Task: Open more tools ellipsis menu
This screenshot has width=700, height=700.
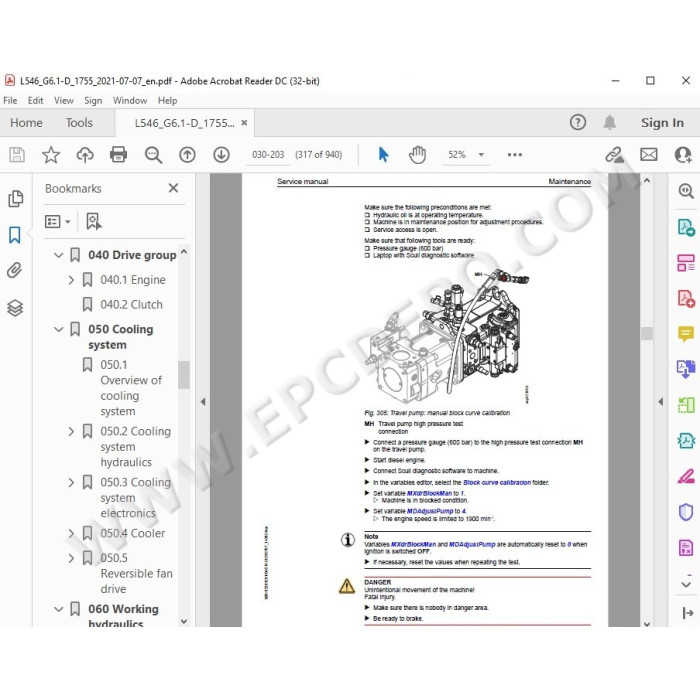Action: point(515,154)
